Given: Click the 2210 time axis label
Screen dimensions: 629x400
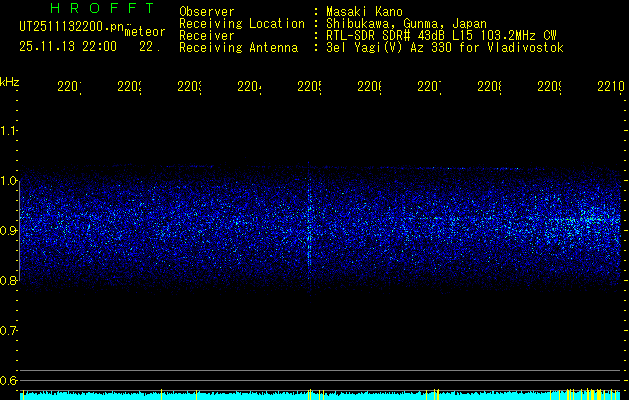Looking at the screenshot, I should coord(611,87).
